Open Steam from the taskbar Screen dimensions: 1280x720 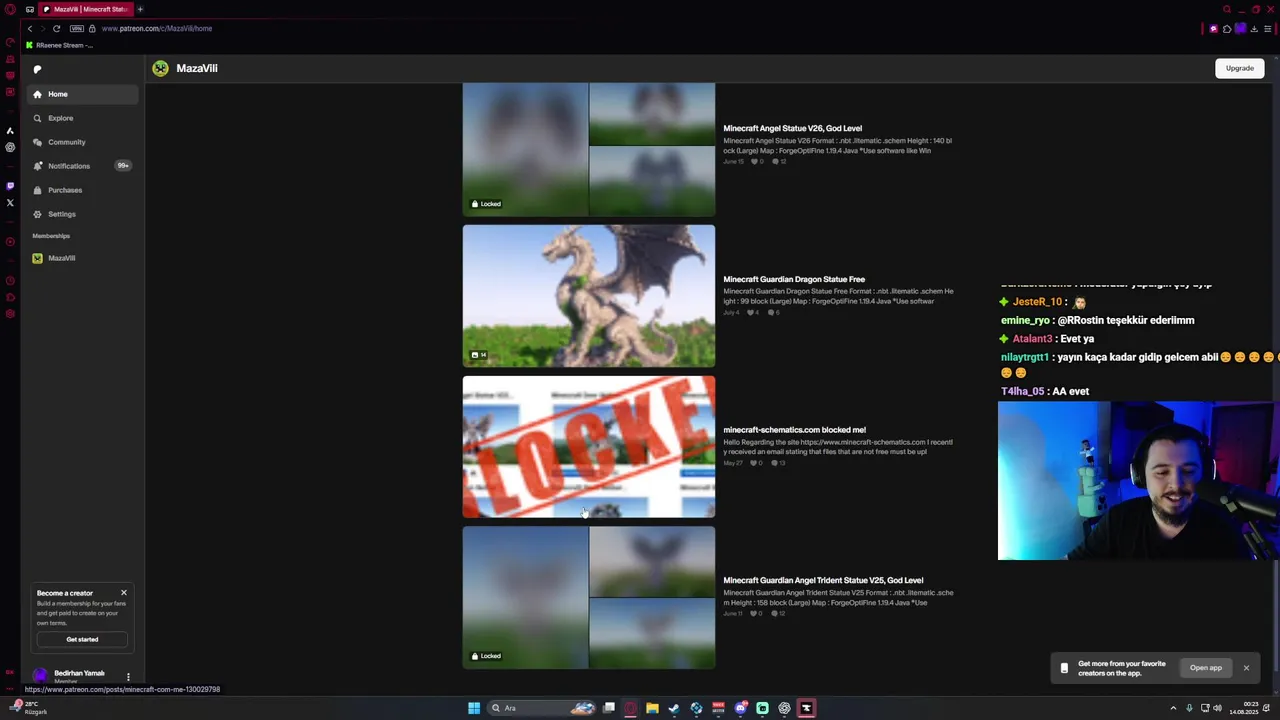(674, 708)
